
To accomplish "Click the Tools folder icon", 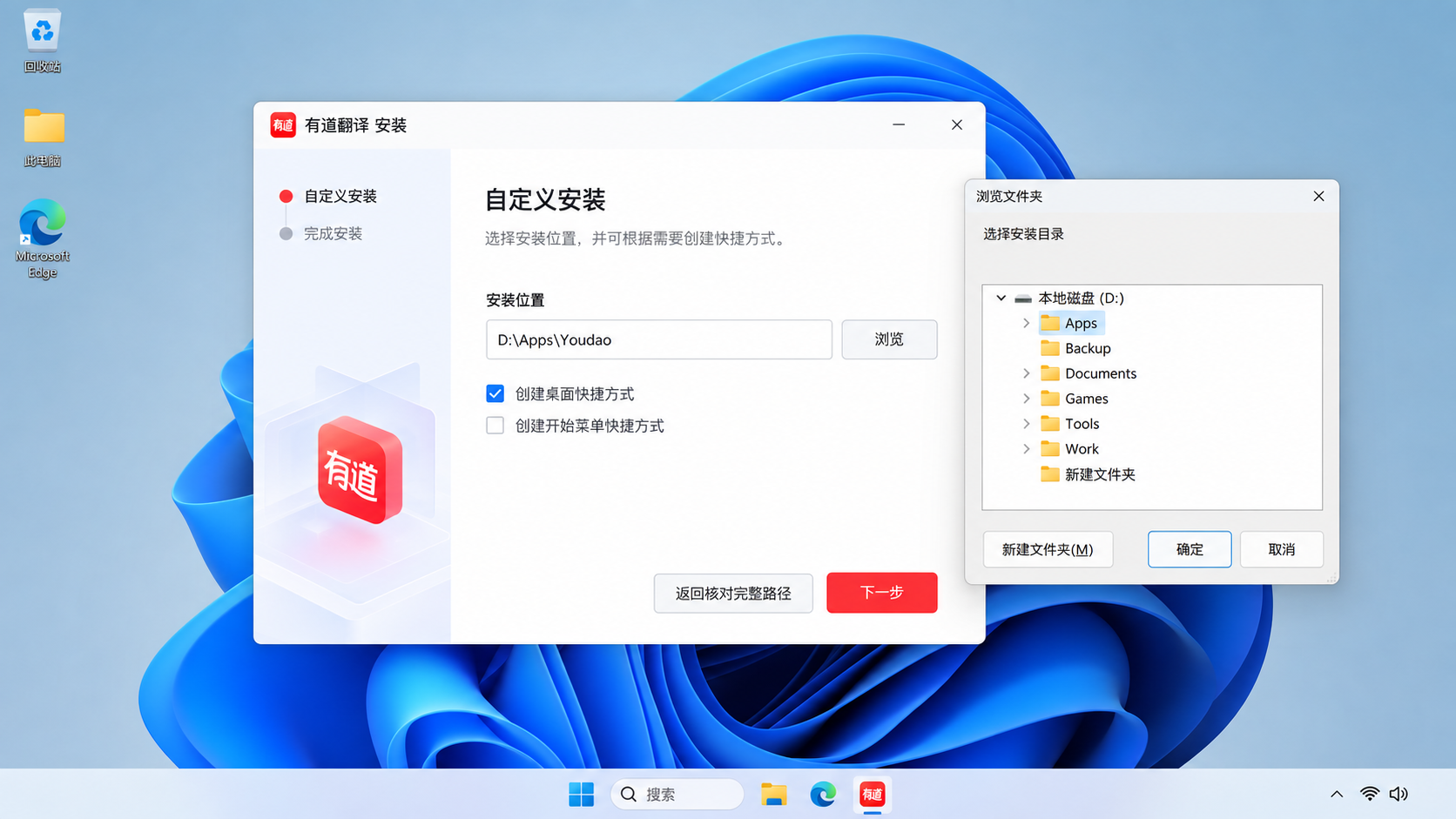I will (1050, 424).
